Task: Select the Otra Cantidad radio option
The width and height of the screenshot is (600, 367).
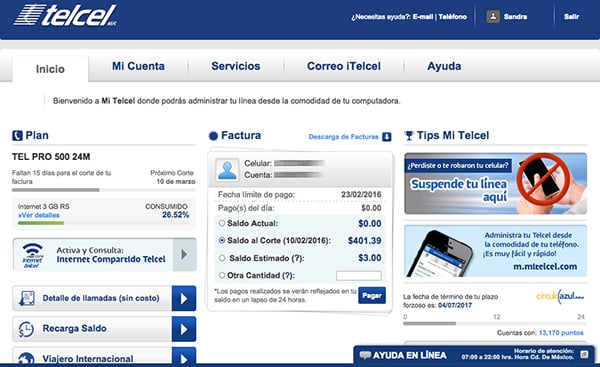Action: click(x=222, y=275)
